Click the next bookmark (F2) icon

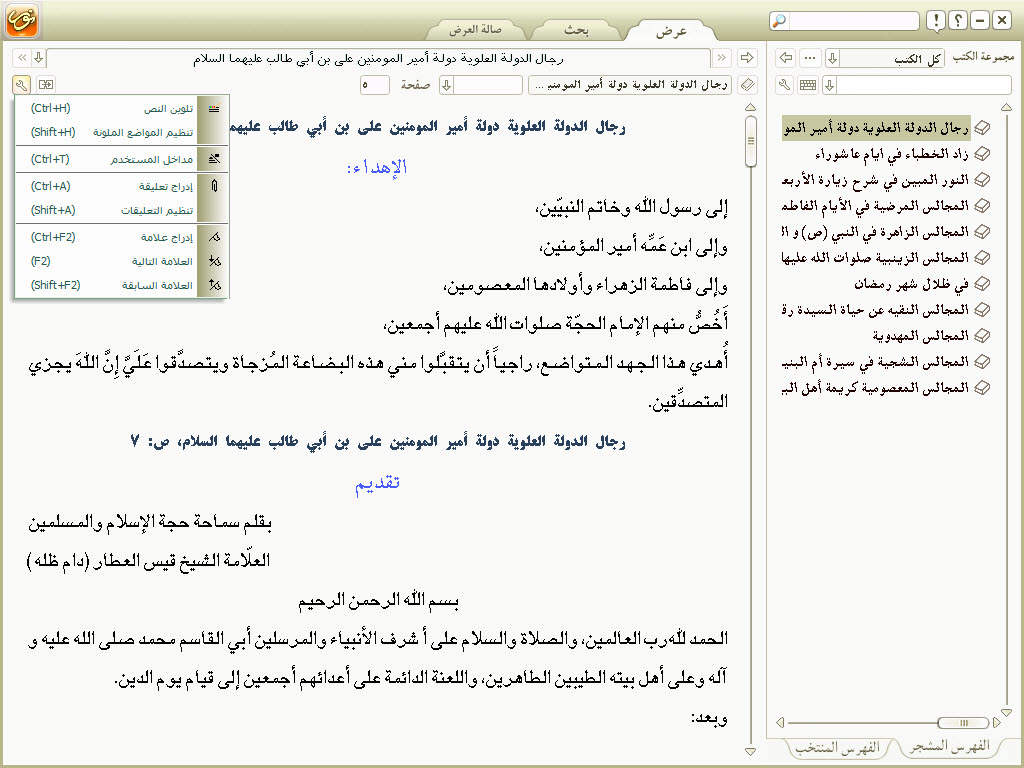213,261
